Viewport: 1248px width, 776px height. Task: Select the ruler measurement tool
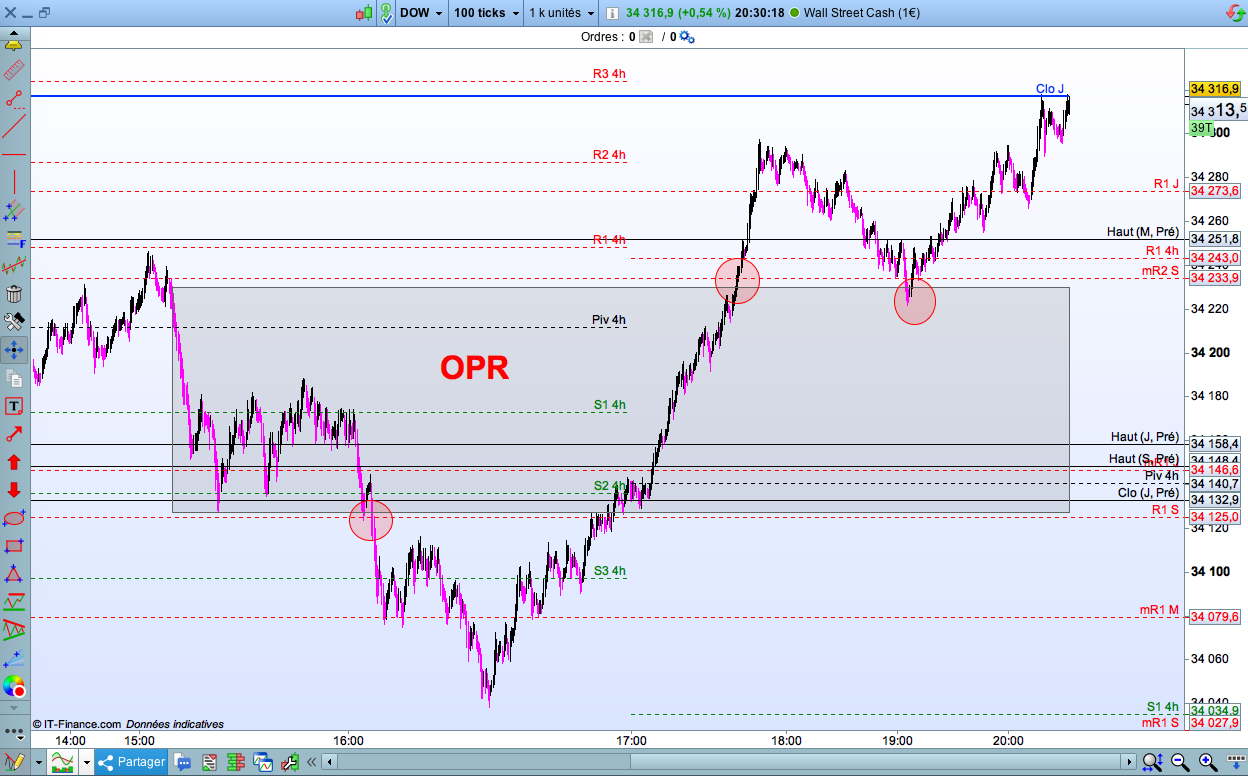[14, 71]
